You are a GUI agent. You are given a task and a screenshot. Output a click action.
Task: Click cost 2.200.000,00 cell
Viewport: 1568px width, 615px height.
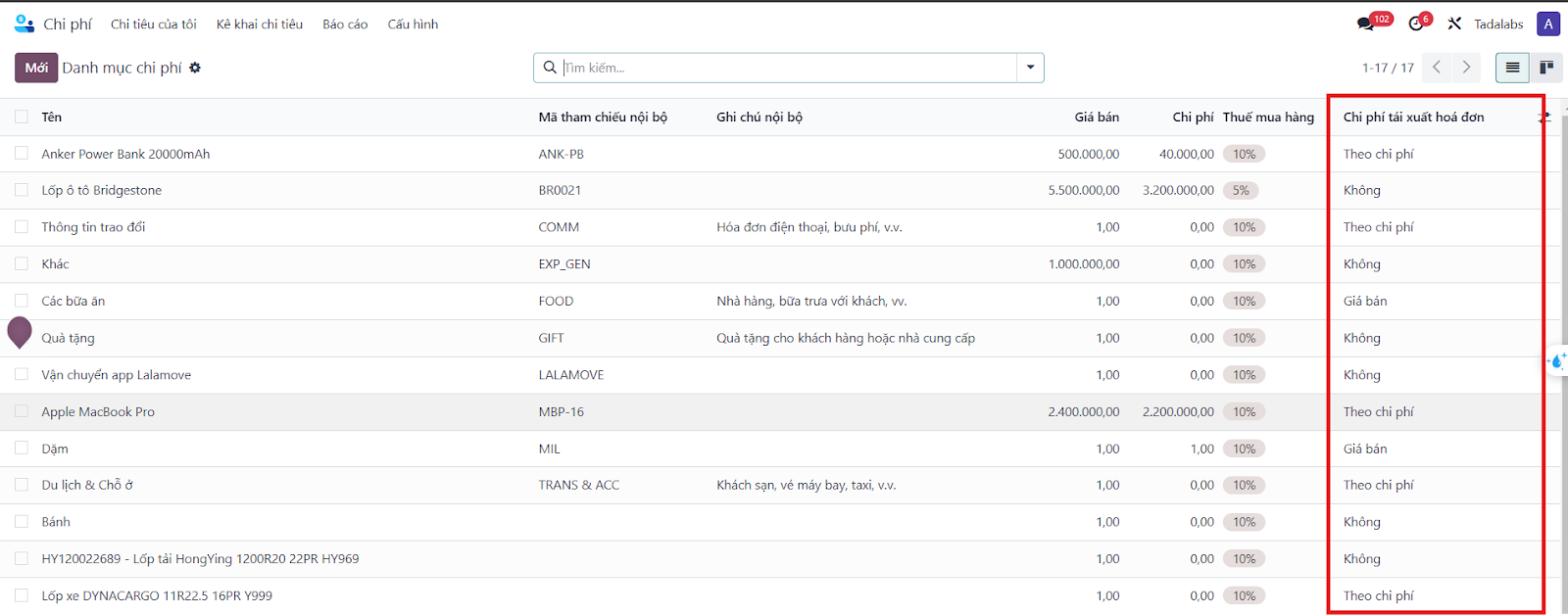pos(1178,411)
